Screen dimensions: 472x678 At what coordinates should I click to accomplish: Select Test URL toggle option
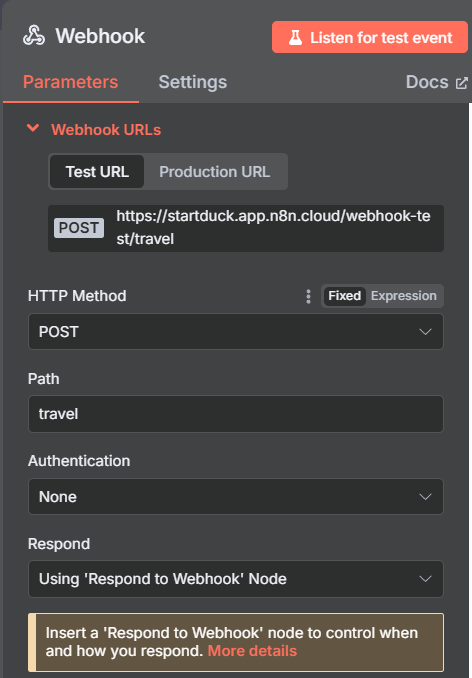coord(97,172)
